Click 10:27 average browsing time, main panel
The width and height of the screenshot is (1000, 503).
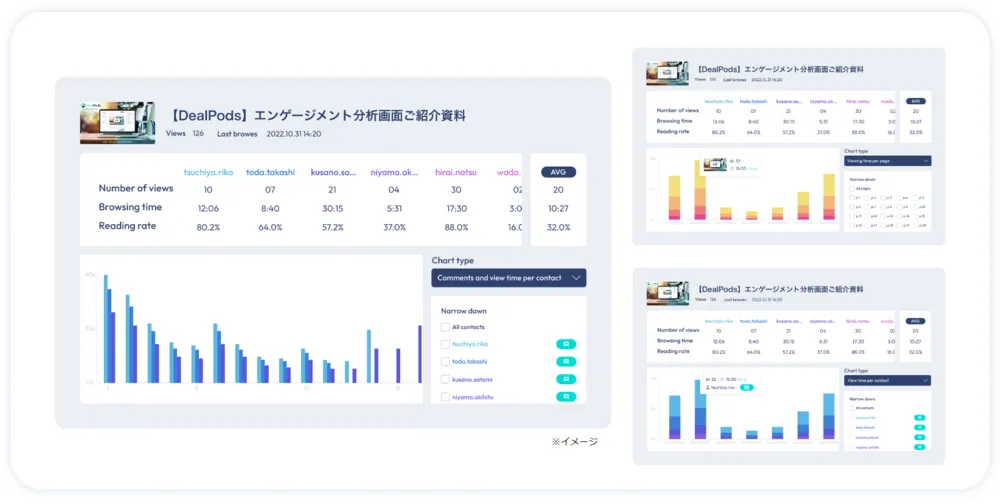(x=558, y=208)
